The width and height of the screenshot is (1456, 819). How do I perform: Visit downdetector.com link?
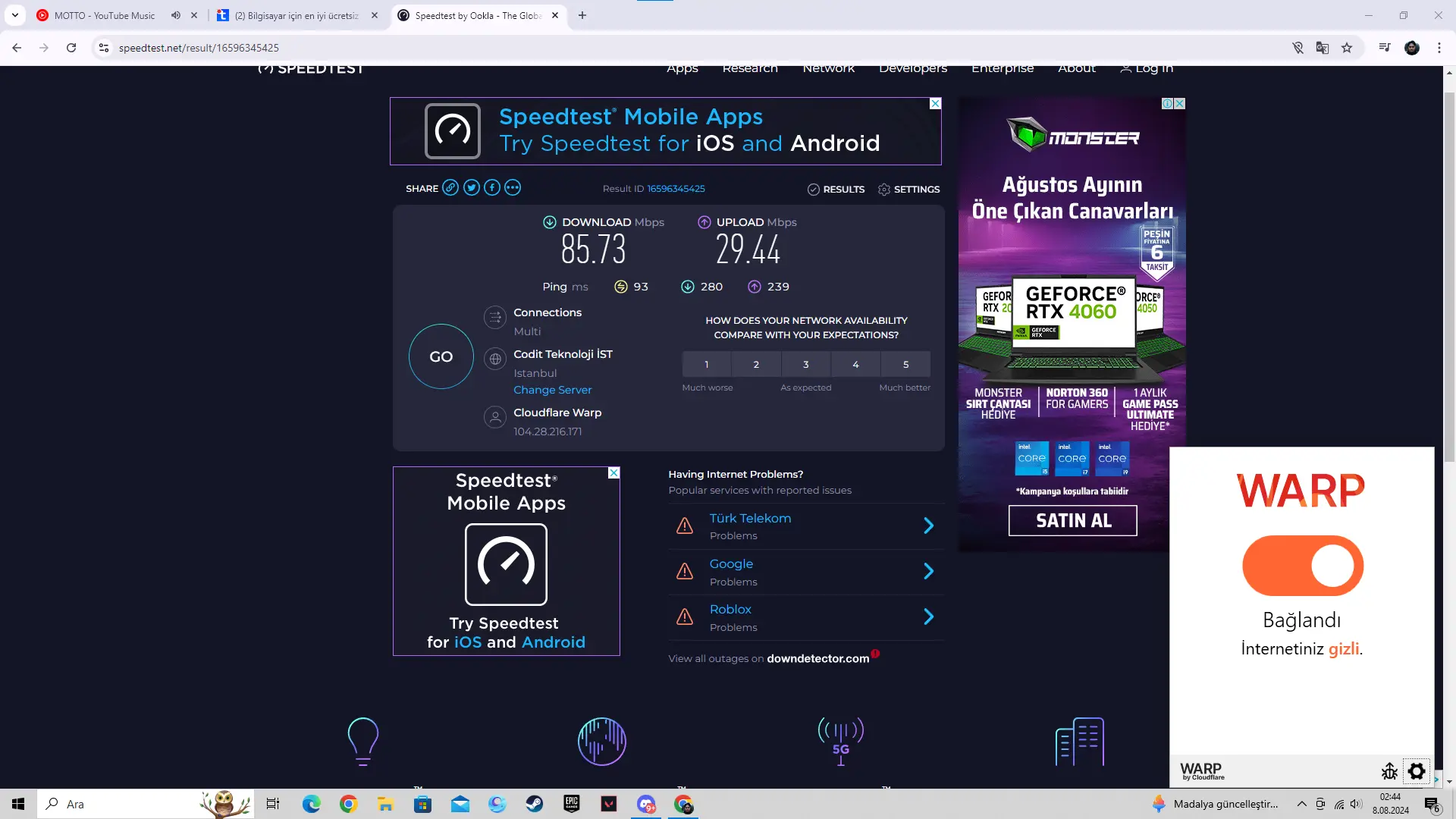817,658
